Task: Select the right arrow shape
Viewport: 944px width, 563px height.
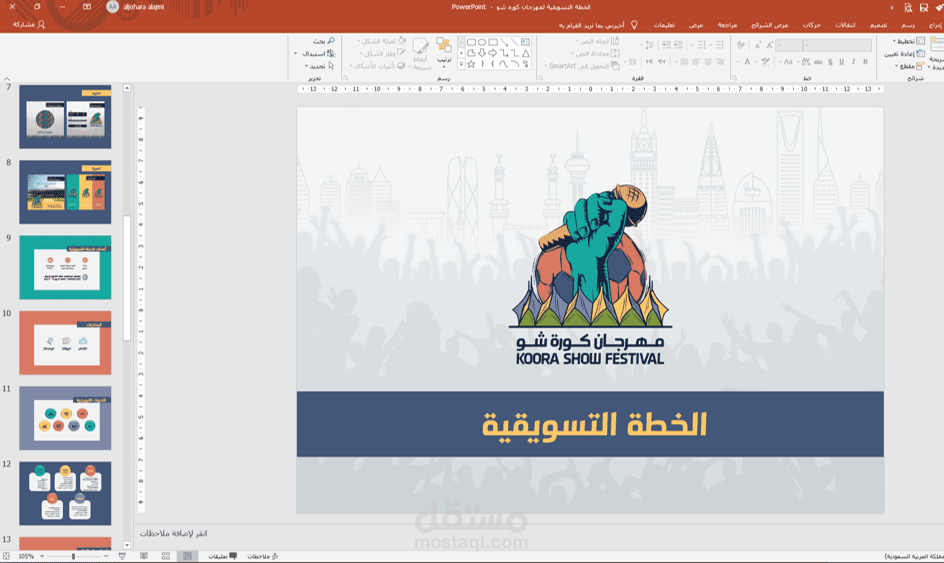Action: pyautogui.click(x=493, y=53)
